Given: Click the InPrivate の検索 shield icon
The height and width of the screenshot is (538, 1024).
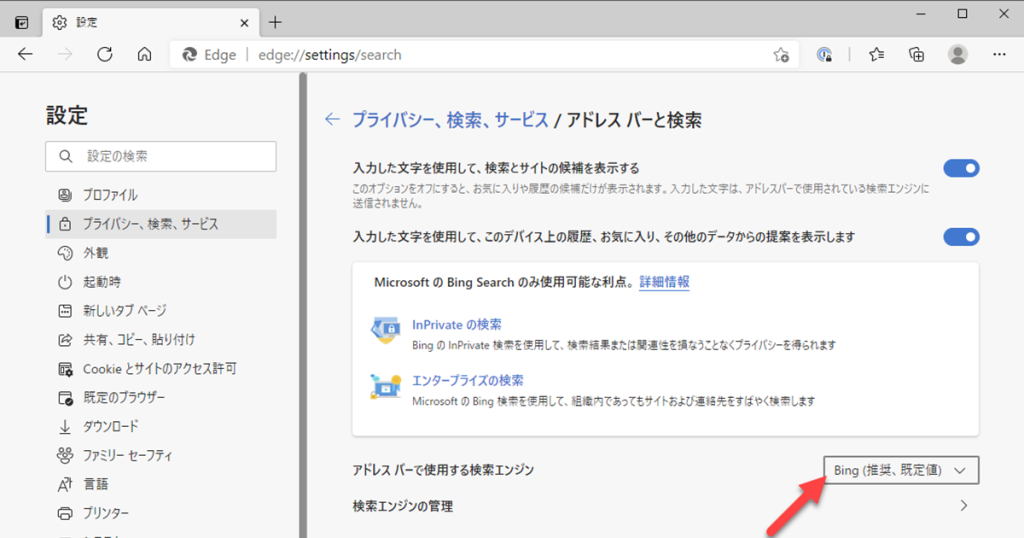Looking at the screenshot, I should pyautogui.click(x=386, y=330).
